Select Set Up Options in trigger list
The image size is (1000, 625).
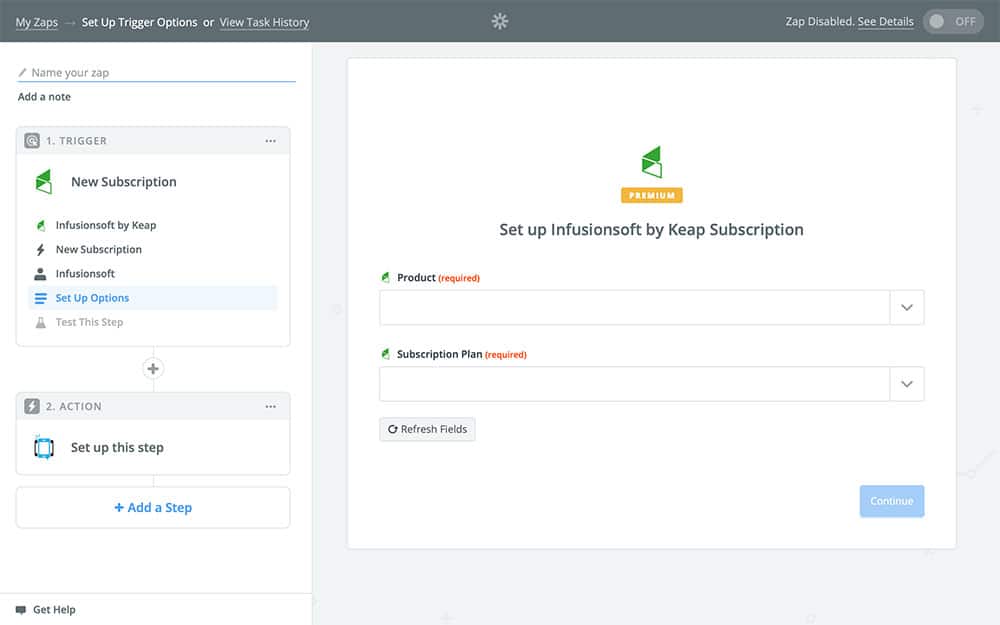click(92, 298)
